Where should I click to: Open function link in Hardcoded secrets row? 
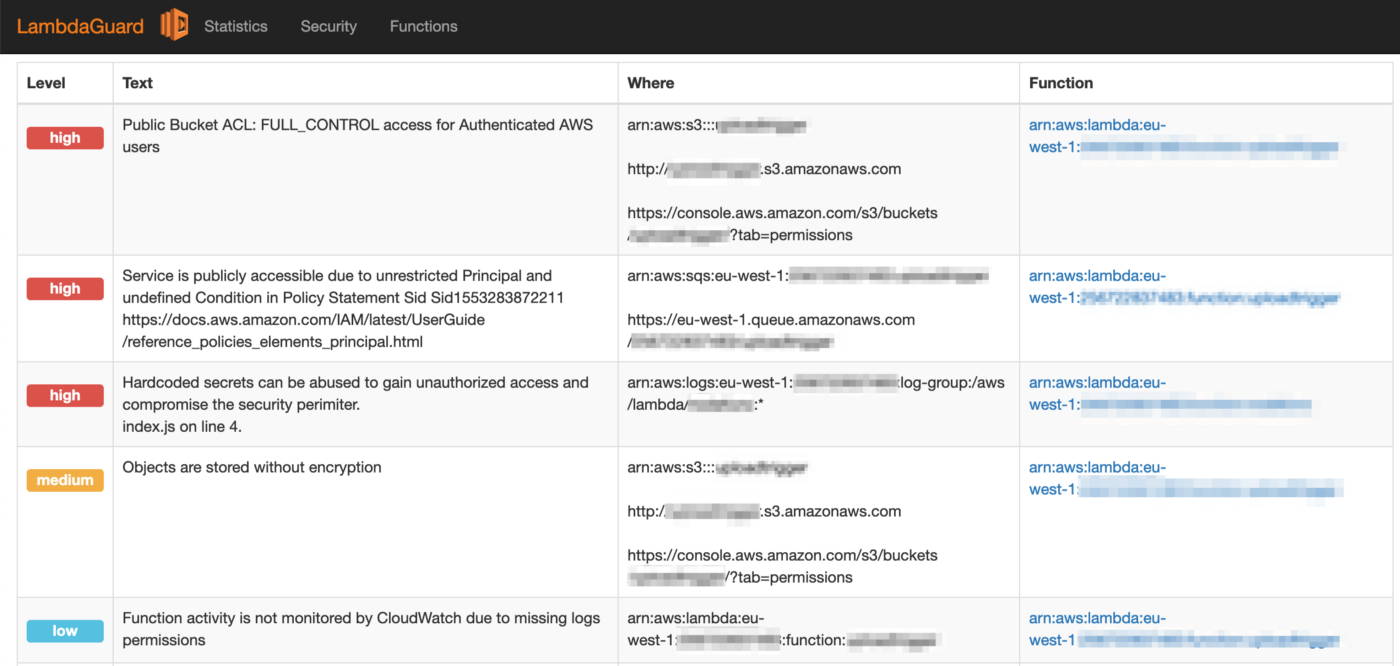click(x=1170, y=394)
